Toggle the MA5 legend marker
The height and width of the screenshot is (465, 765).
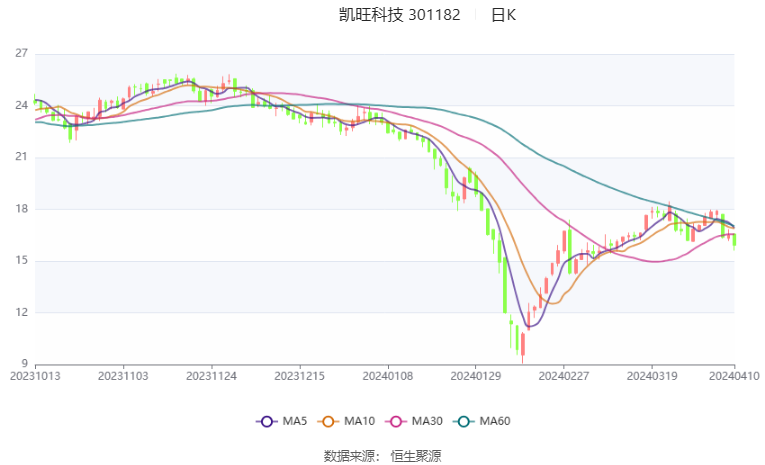coord(266,422)
